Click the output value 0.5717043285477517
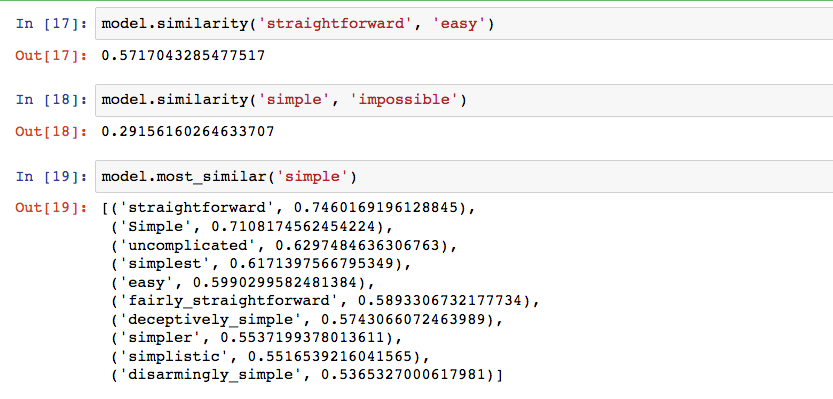The image size is (833, 399). 183,55
